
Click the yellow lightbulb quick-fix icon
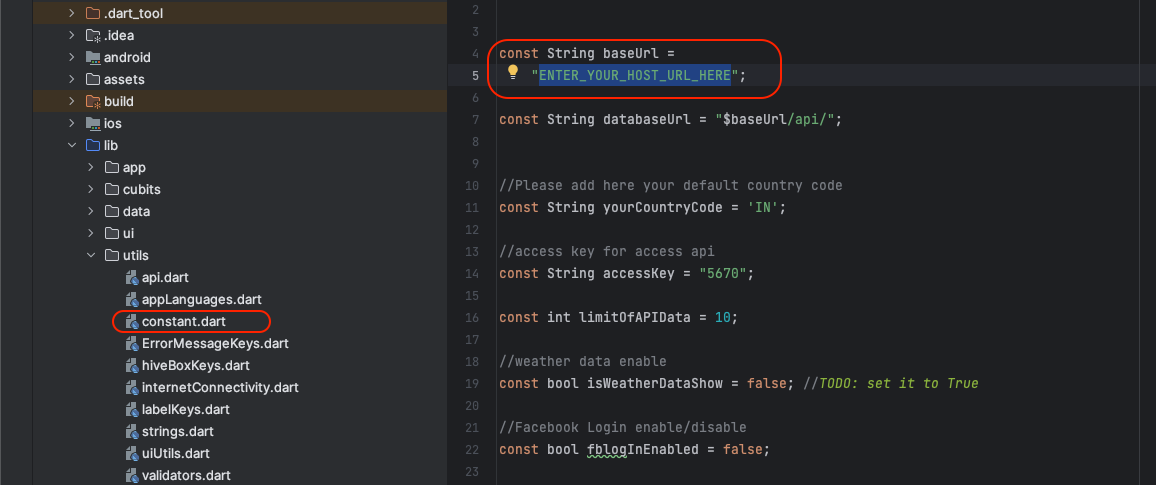coord(513,73)
